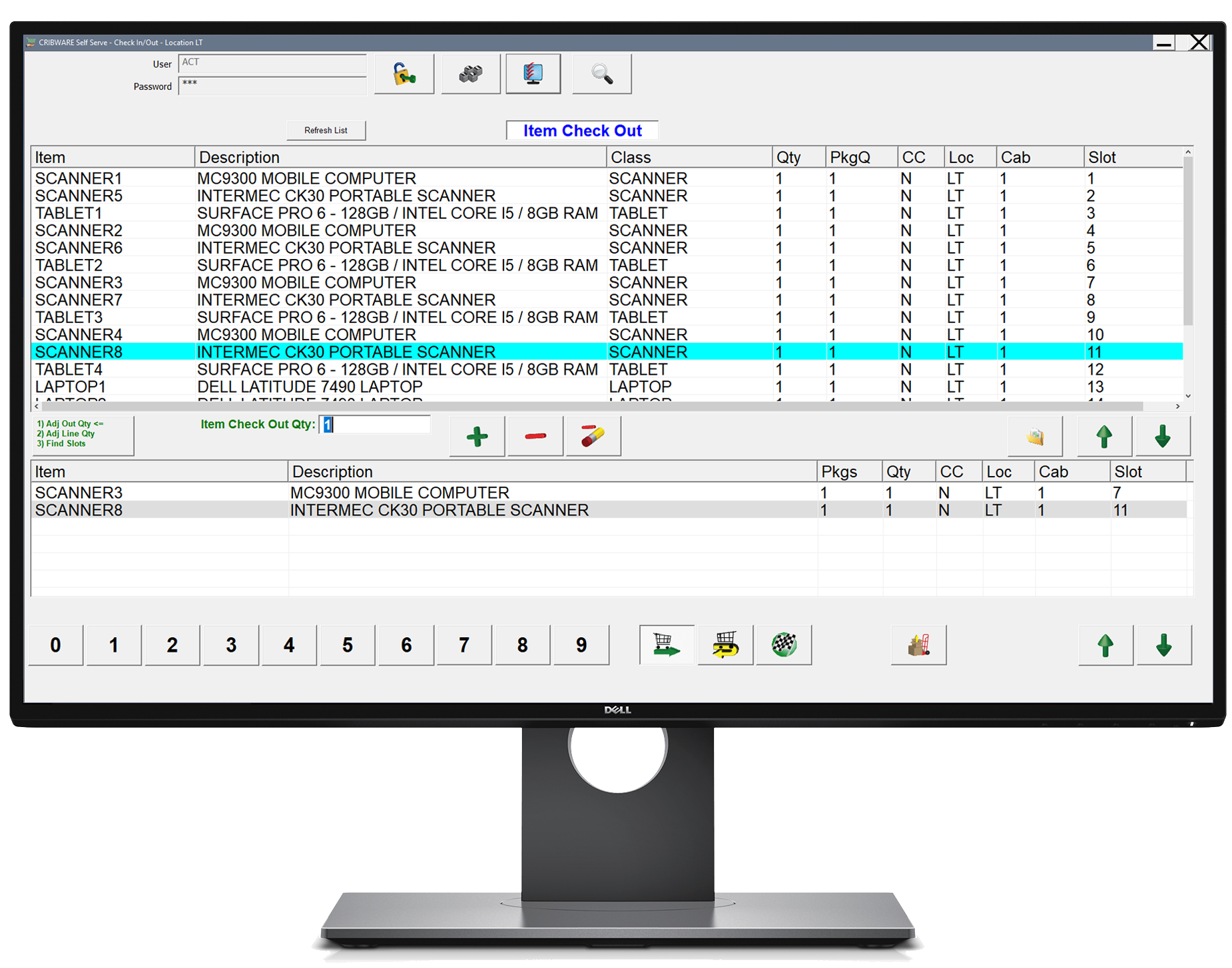Click the upper list Cab column header
1232x968 pixels.
coord(1040,157)
